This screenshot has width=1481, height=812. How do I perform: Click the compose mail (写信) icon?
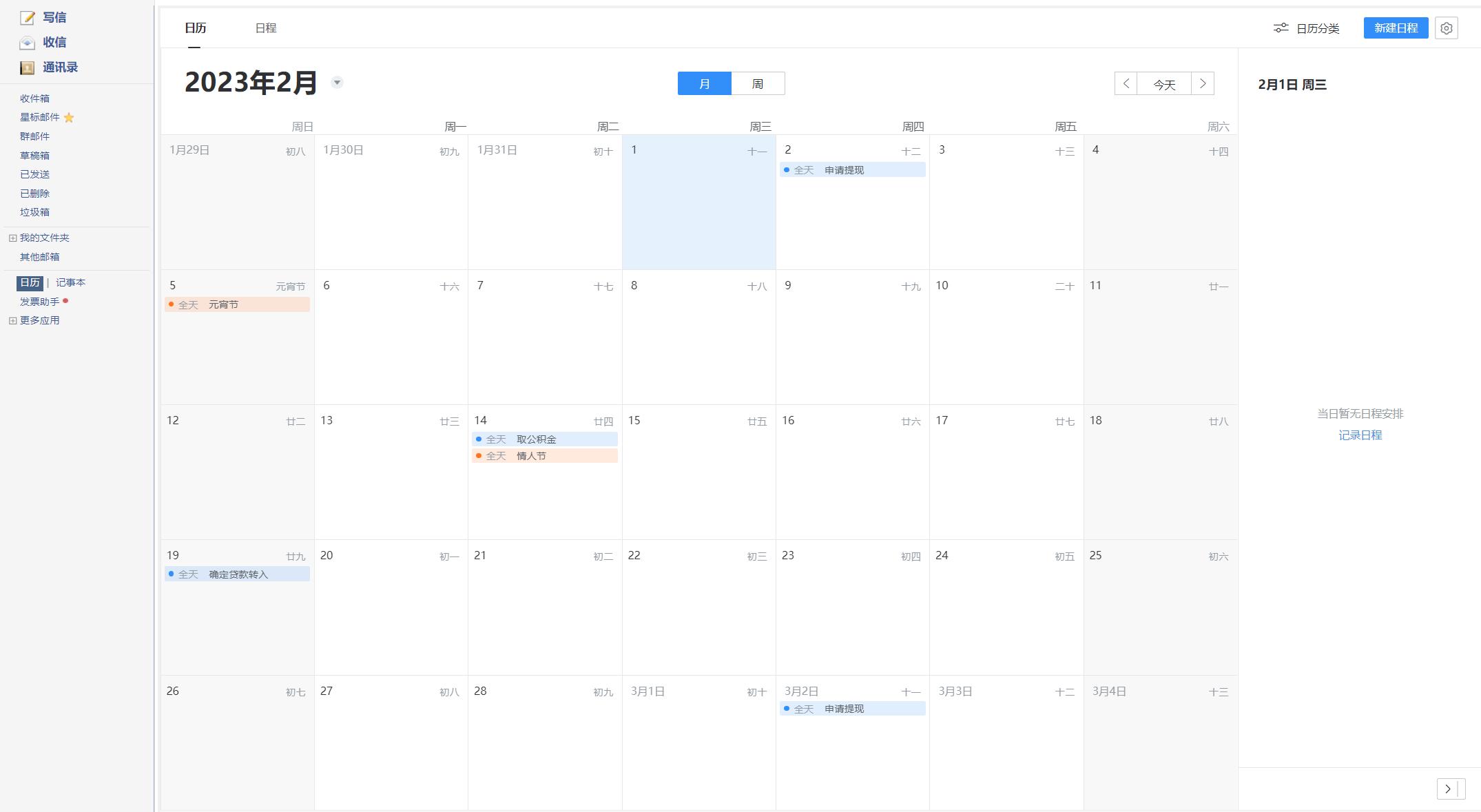click(x=28, y=18)
